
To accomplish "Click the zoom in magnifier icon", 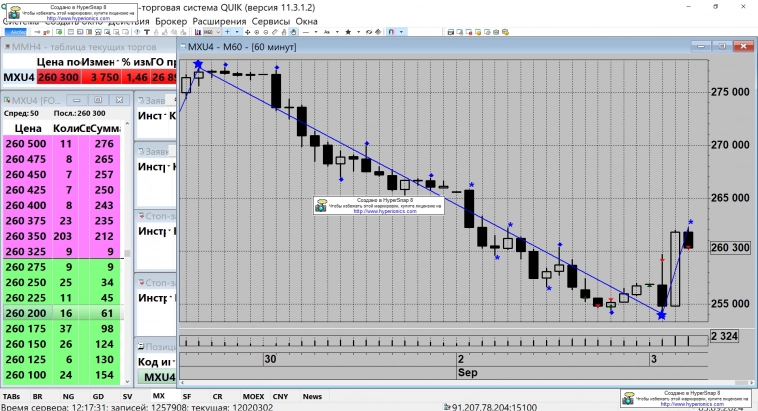I will click(x=257, y=32).
